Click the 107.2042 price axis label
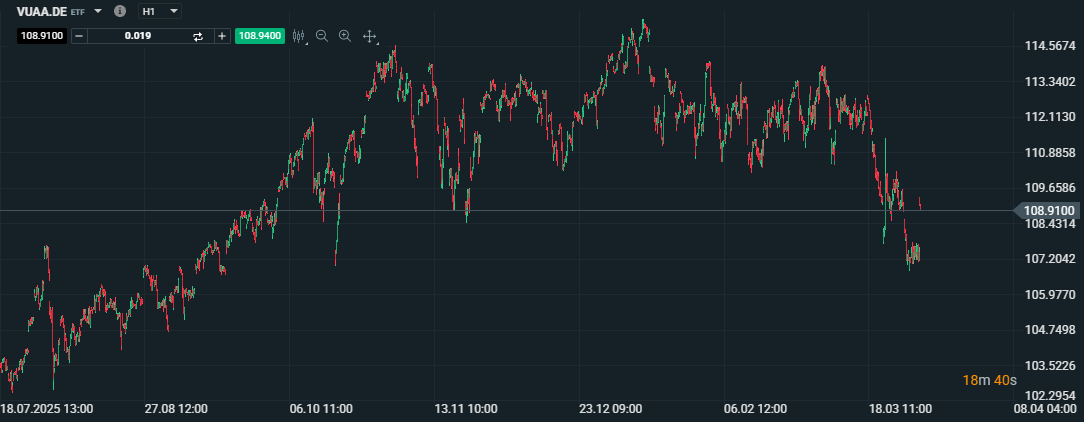 1049,259
